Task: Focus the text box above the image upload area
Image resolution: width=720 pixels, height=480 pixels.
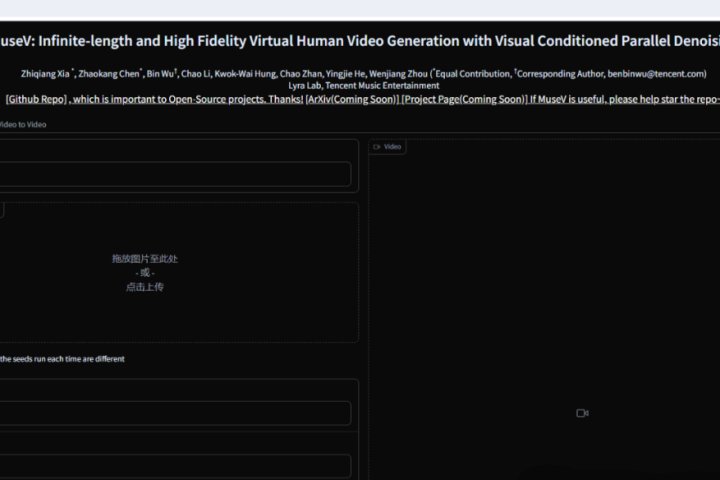Action: coord(174,175)
